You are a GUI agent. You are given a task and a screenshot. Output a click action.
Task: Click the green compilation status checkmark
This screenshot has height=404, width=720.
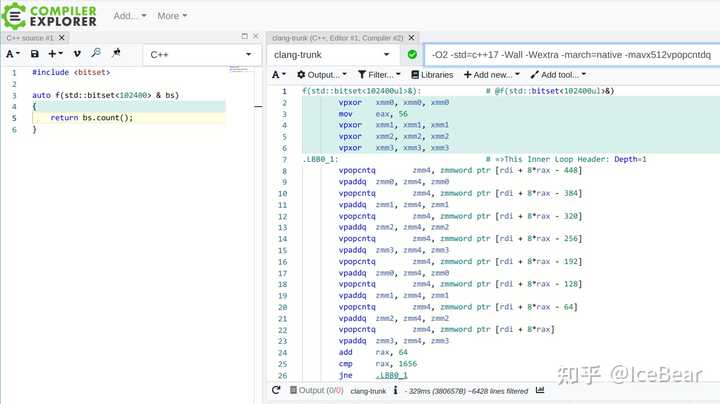click(412, 54)
